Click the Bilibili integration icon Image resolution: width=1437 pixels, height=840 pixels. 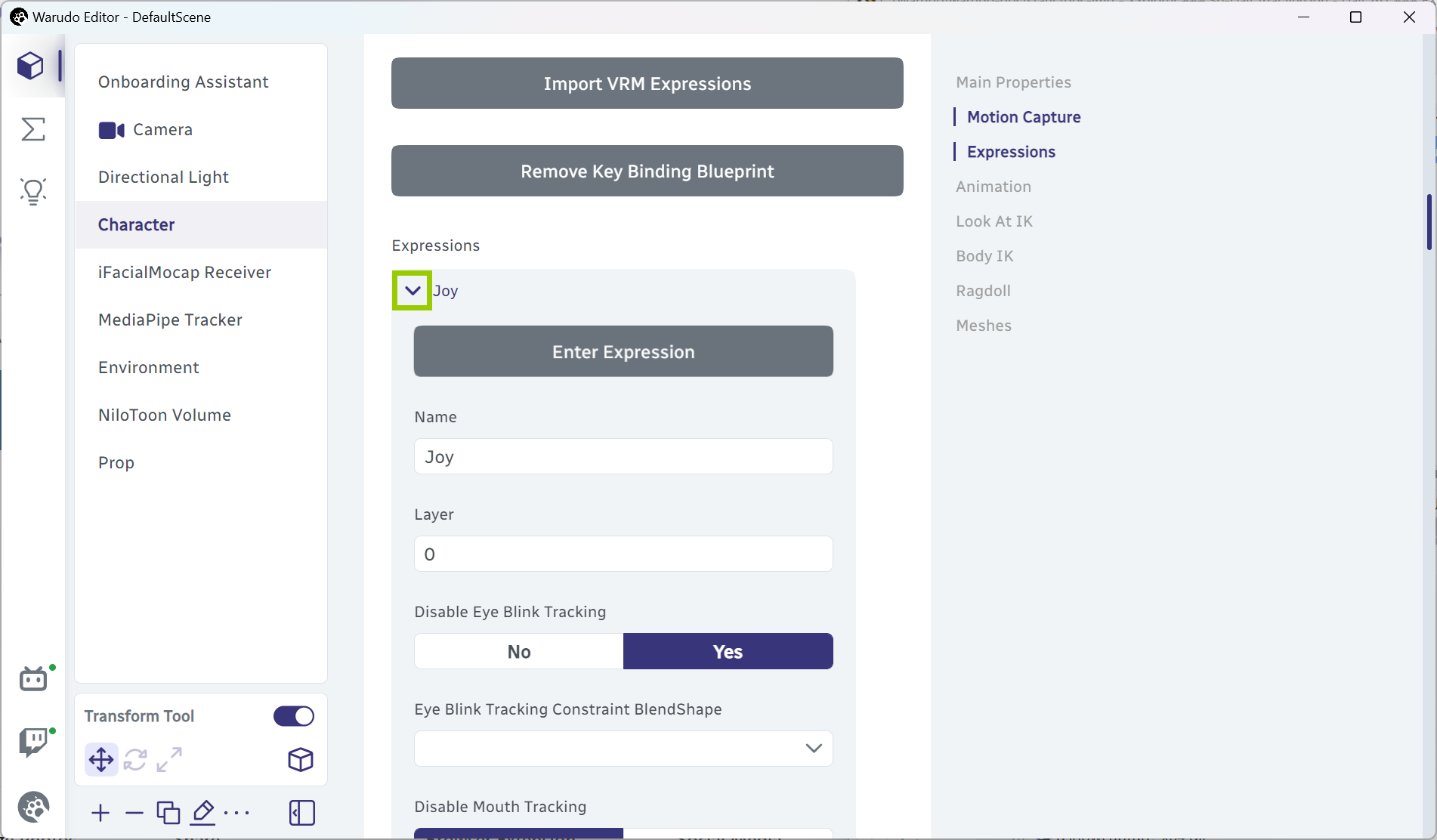coord(33,679)
